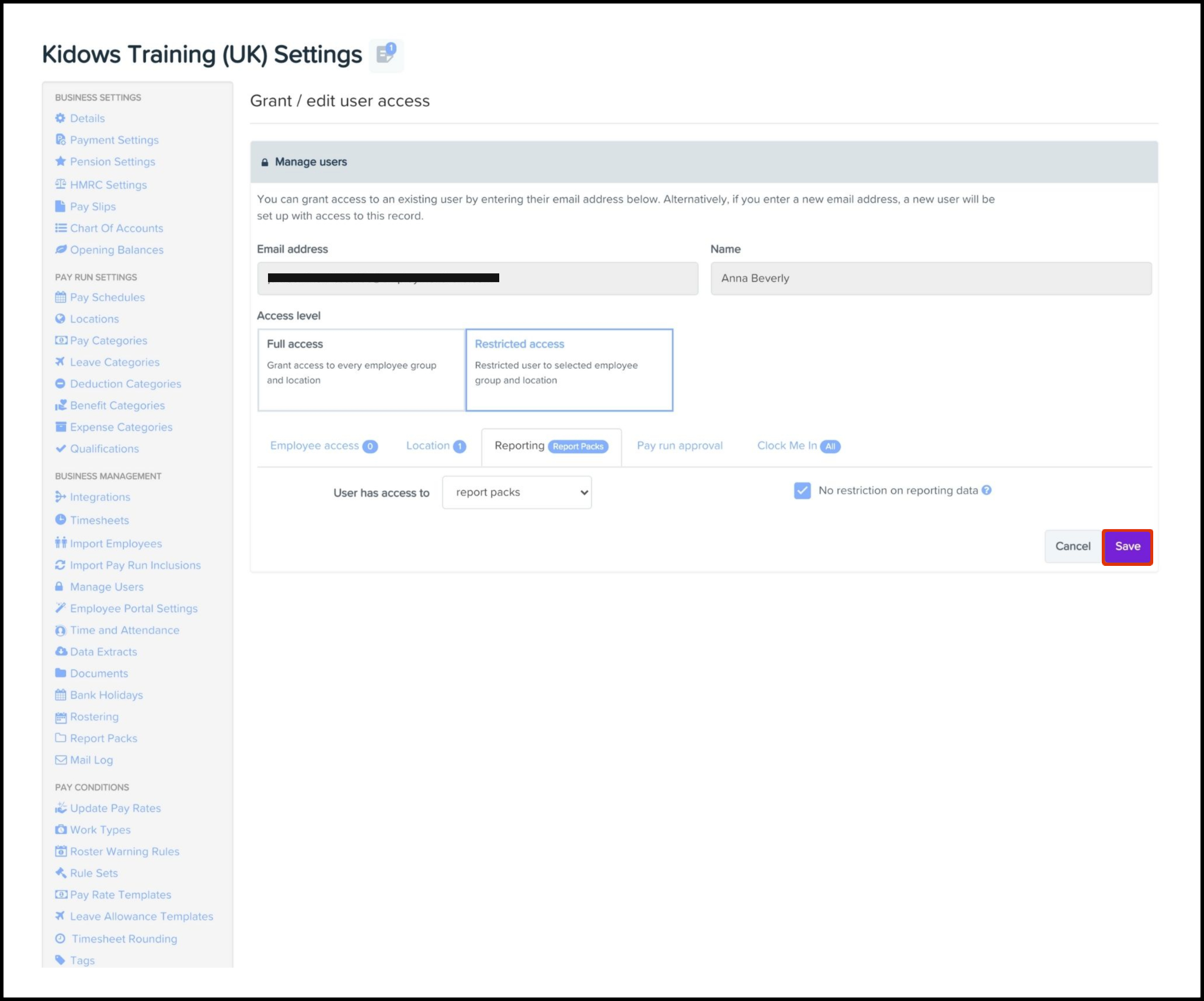Viewport: 1204px width, 1001px height.
Task: Go to Rule Sets
Action: coord(93,873)
